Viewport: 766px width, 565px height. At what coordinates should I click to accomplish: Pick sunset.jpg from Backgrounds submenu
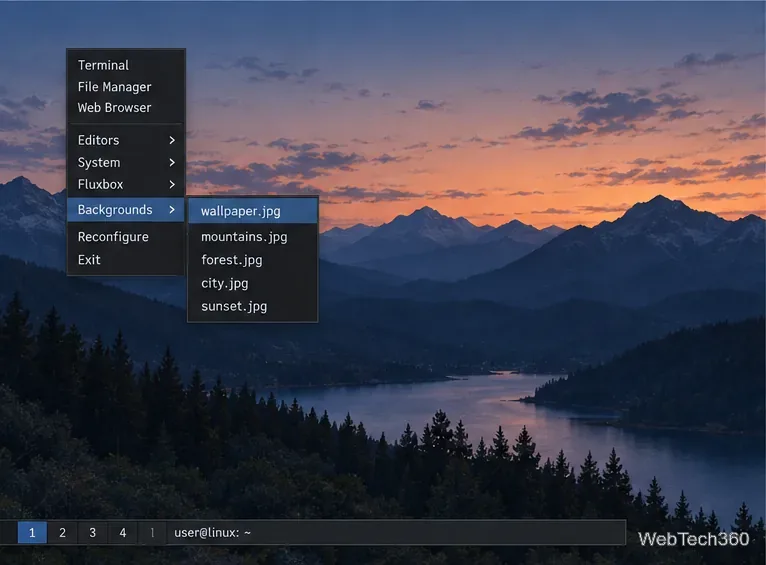tap(253, 306)
